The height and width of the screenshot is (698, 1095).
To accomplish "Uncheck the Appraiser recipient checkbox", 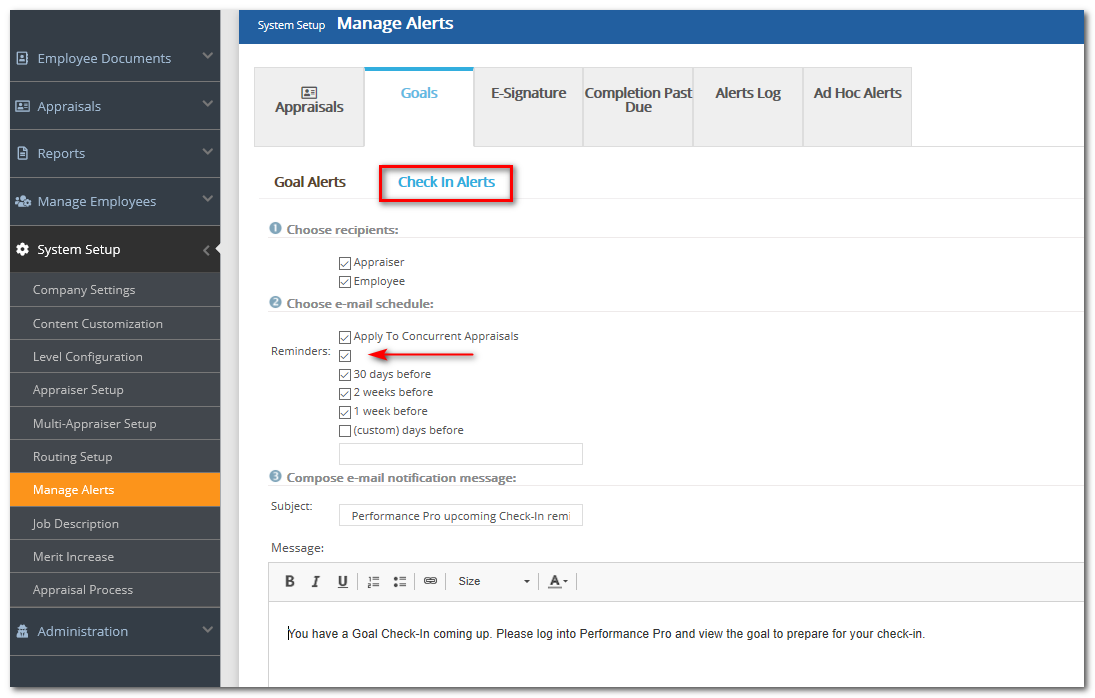I will [345, 262].
